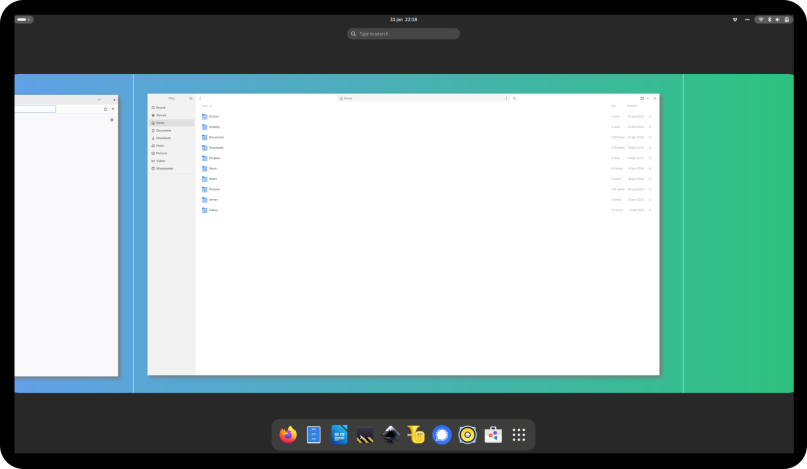This screenshot has width=807, height=469.
Task: Select Starred in the Files sidebar
Action: [171, 115]
